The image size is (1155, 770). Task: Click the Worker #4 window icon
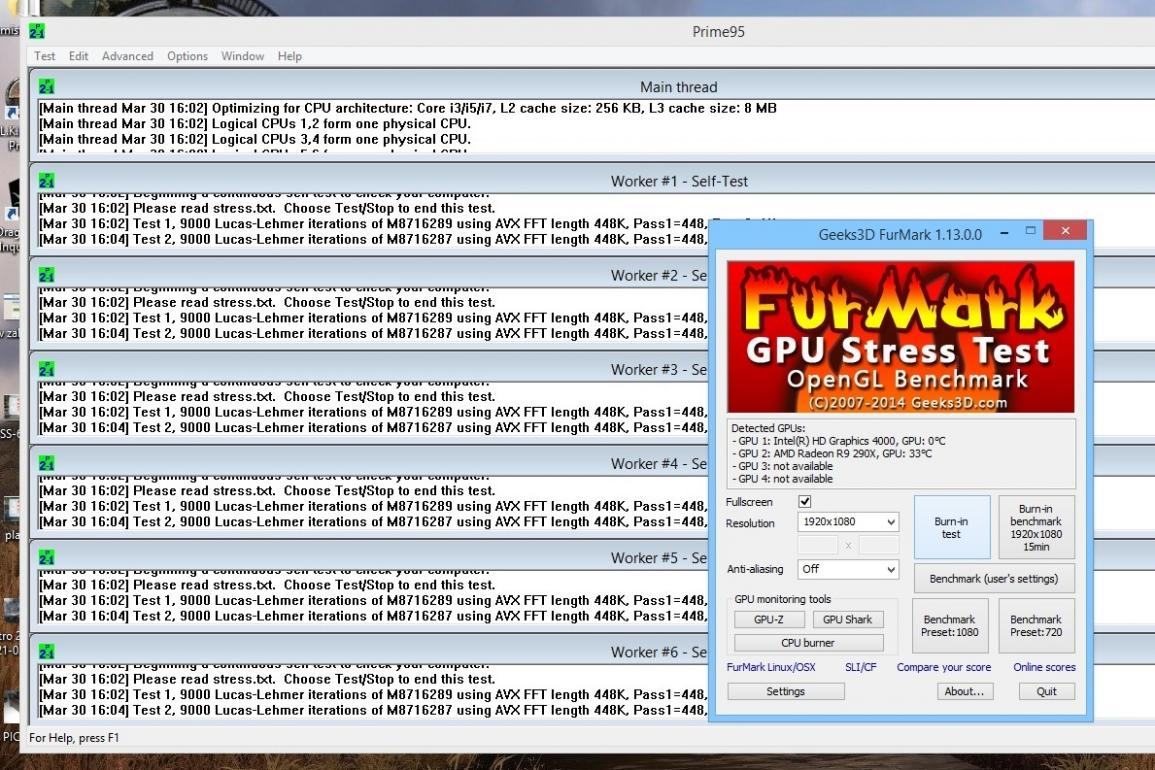[46, 464]
